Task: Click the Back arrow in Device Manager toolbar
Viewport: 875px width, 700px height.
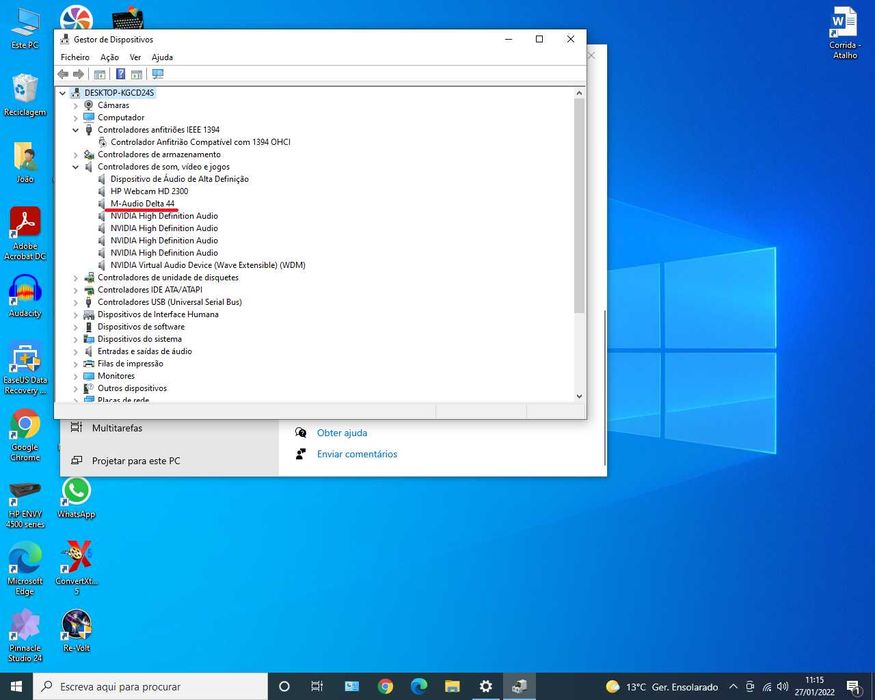Action: [63, 74]
